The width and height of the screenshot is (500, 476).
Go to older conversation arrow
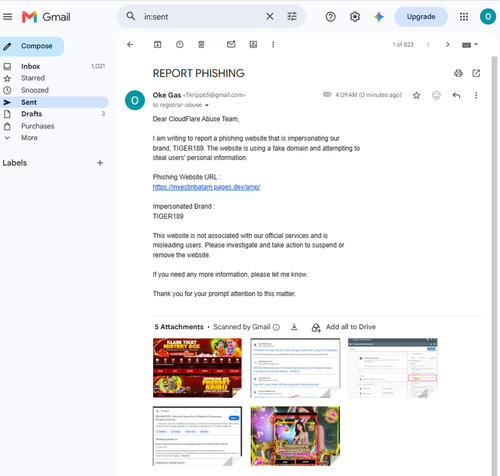click(x=448, y=44)
